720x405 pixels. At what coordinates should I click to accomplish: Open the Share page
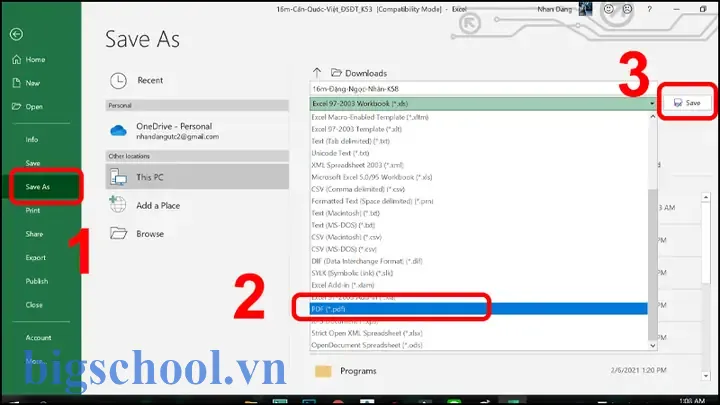coord(34,234)
